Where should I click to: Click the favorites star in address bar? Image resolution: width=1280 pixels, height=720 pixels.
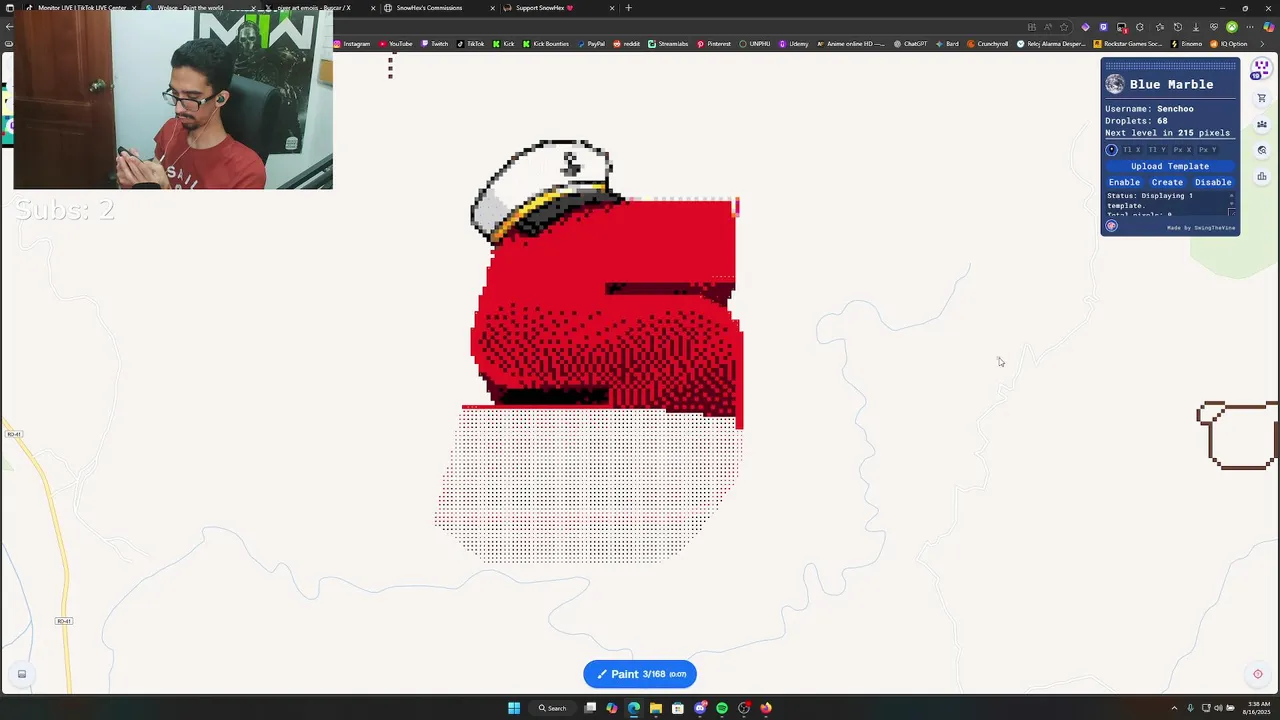click(x=1064, y=27)
